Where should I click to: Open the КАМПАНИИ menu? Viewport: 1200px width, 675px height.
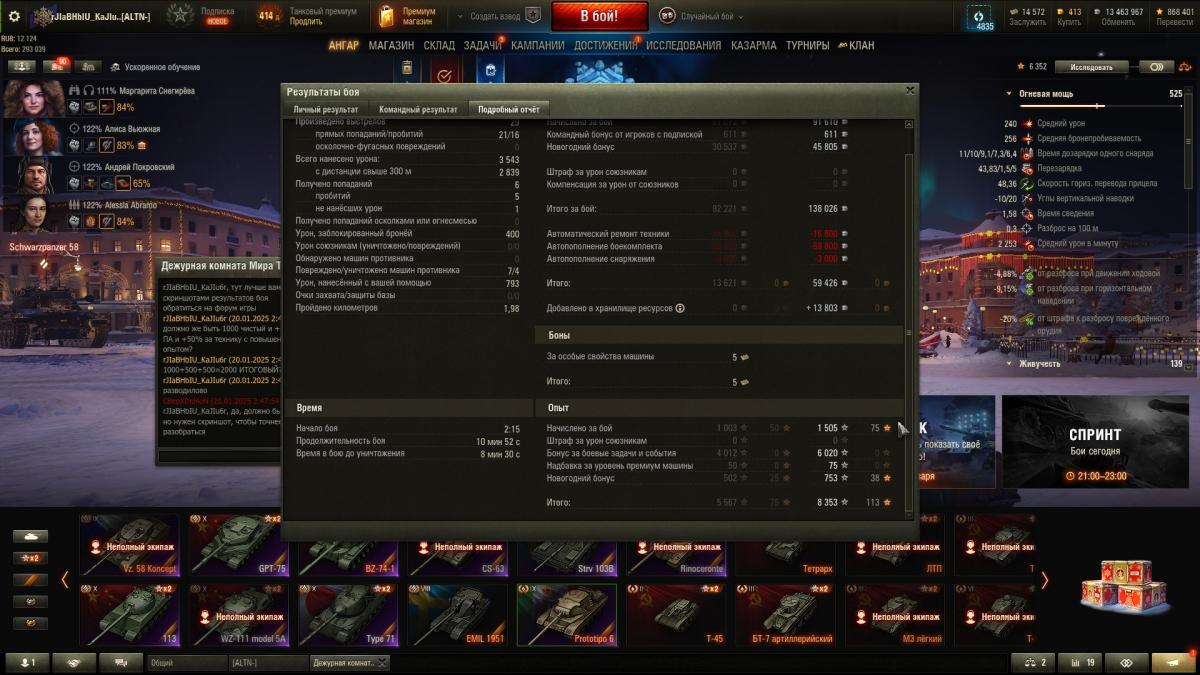537,45
